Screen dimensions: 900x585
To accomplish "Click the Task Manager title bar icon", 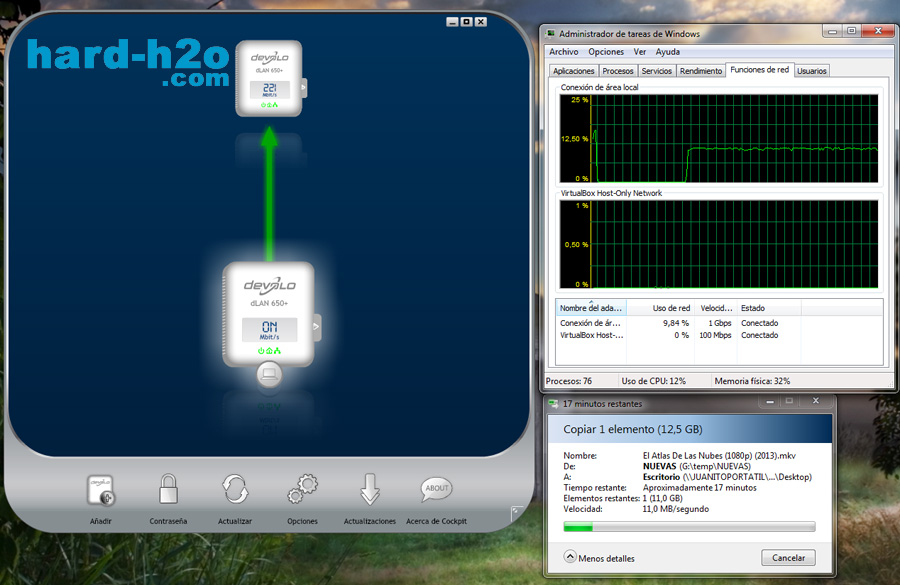I will coord(551,33).
